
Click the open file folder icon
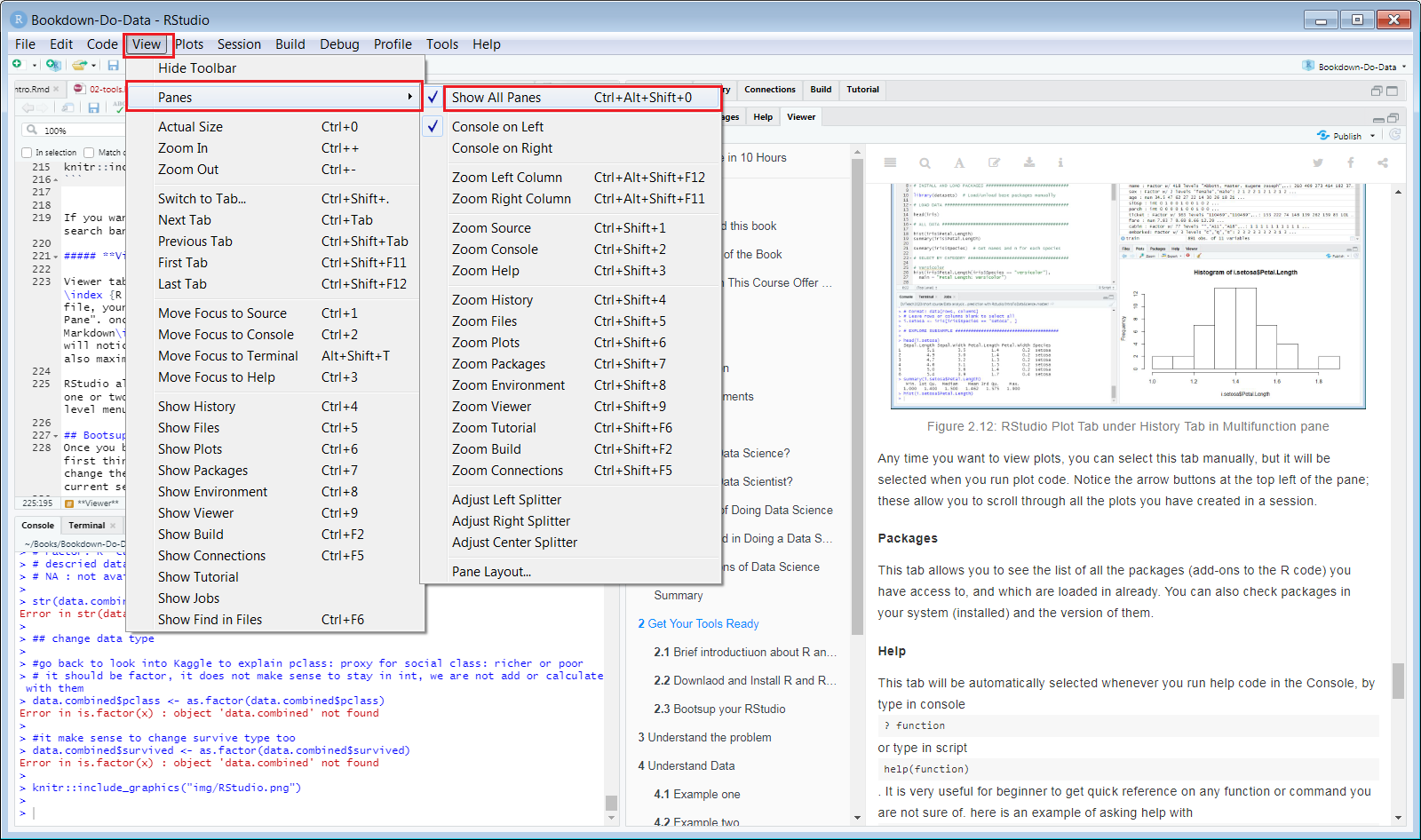click(79, 65)
